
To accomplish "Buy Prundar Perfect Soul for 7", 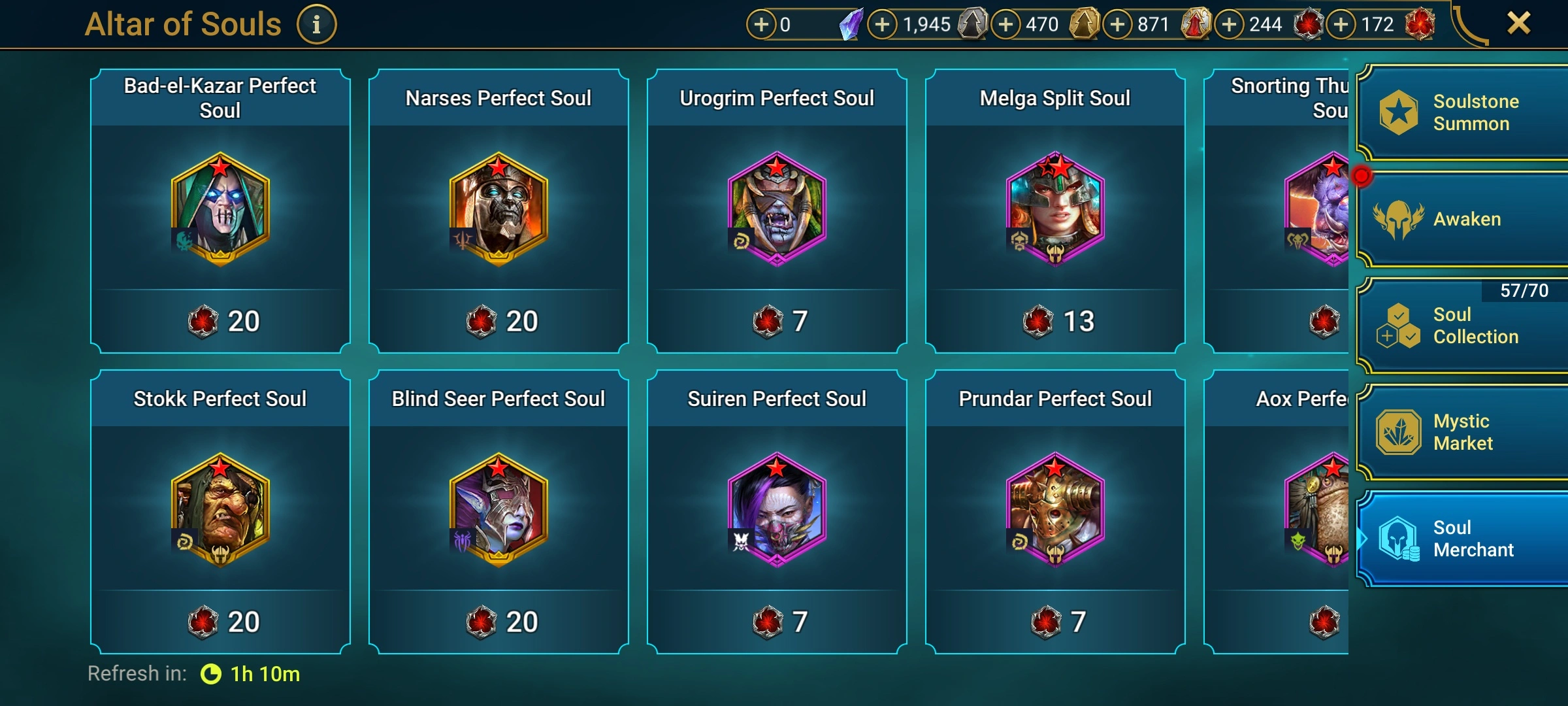I will [x=1055, y=622].
